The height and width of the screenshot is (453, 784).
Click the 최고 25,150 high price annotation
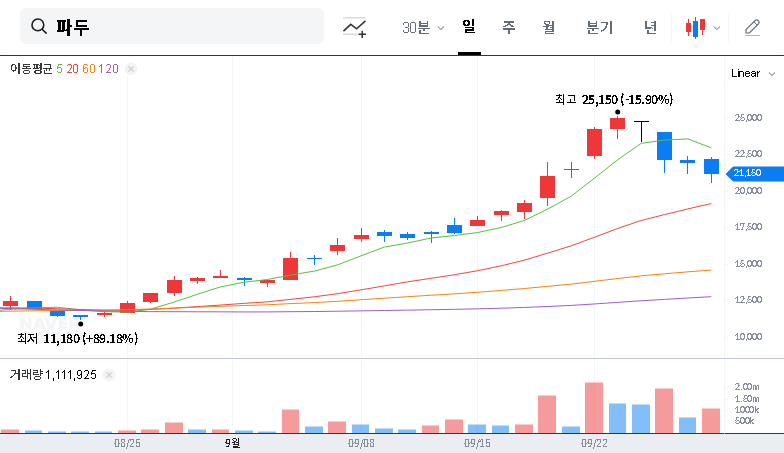(x=614, y=100)
